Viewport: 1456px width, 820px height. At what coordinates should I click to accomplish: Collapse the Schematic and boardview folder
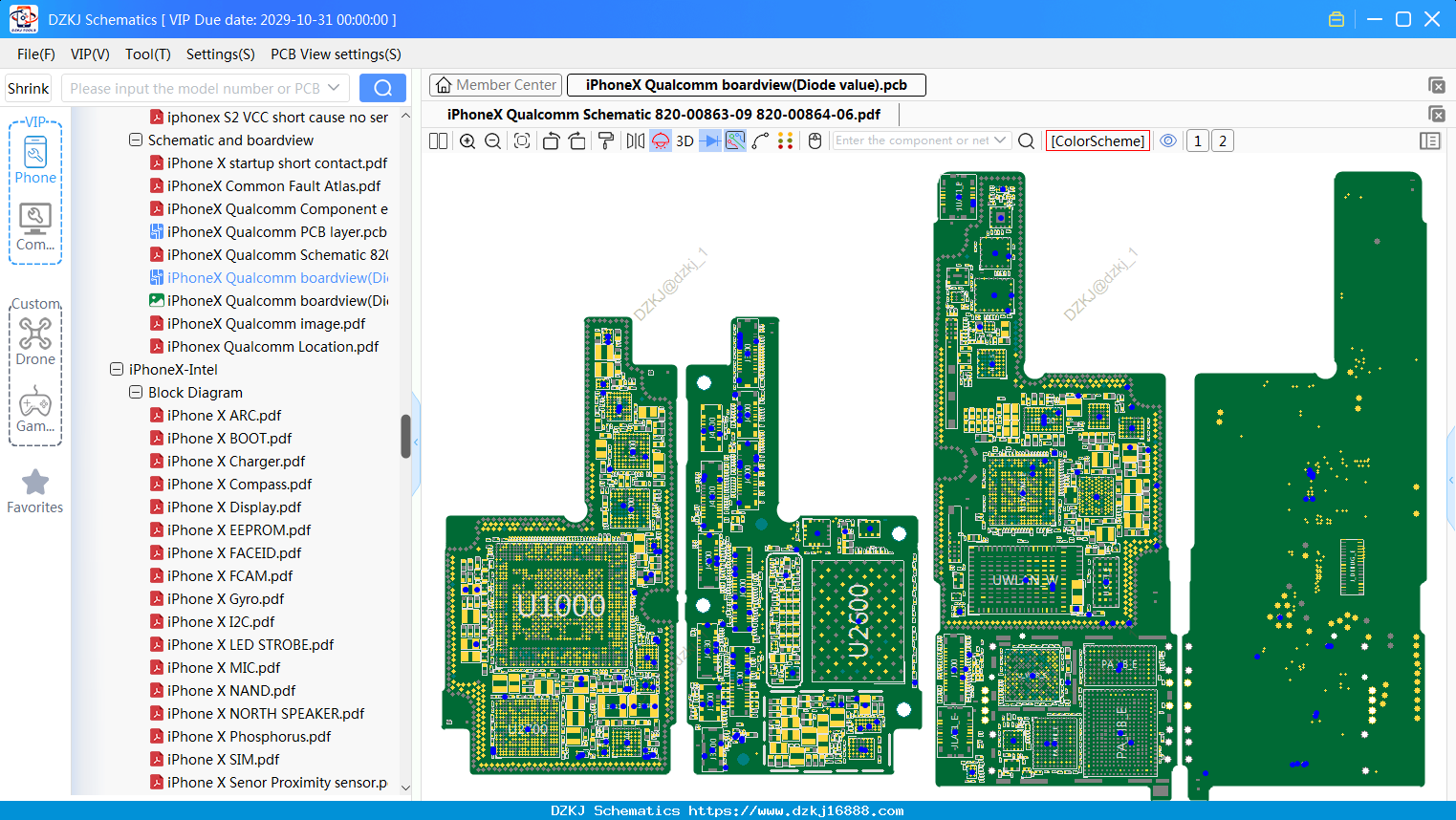[136, 140]
